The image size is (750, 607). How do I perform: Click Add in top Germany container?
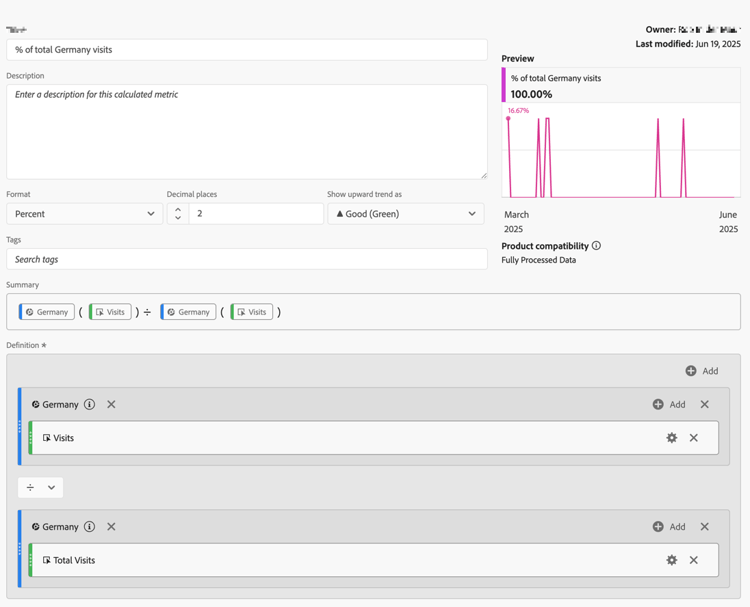(669, 404)
